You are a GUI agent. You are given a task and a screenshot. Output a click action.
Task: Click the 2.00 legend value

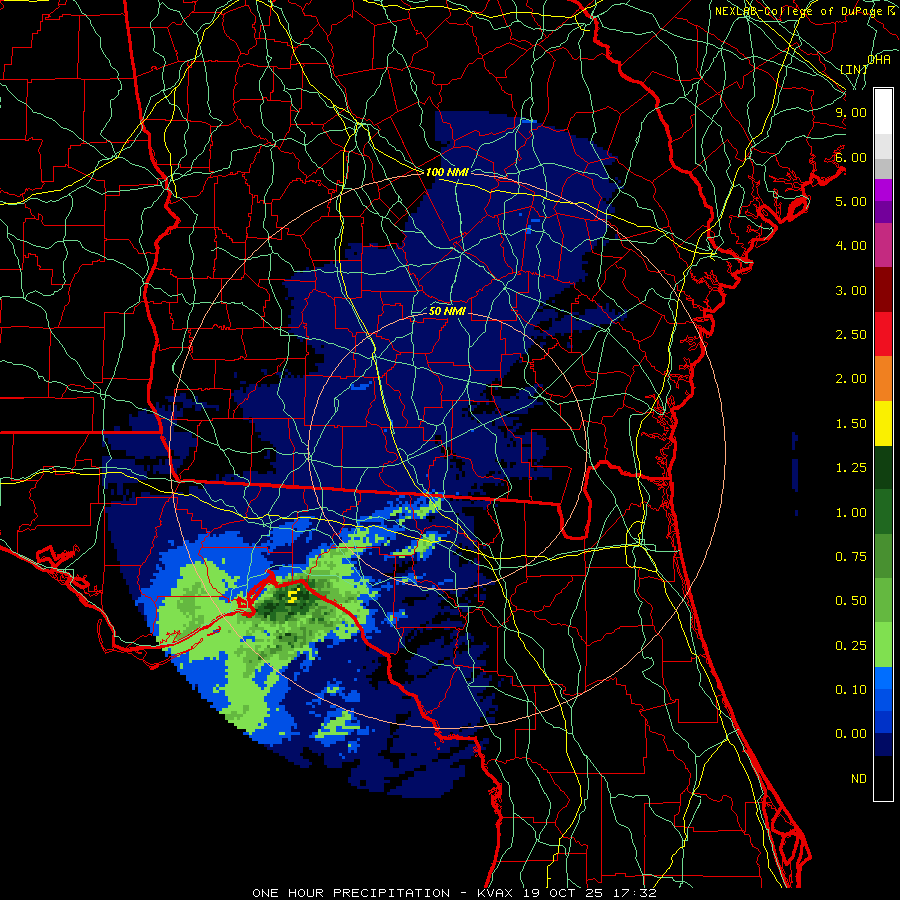851,379
